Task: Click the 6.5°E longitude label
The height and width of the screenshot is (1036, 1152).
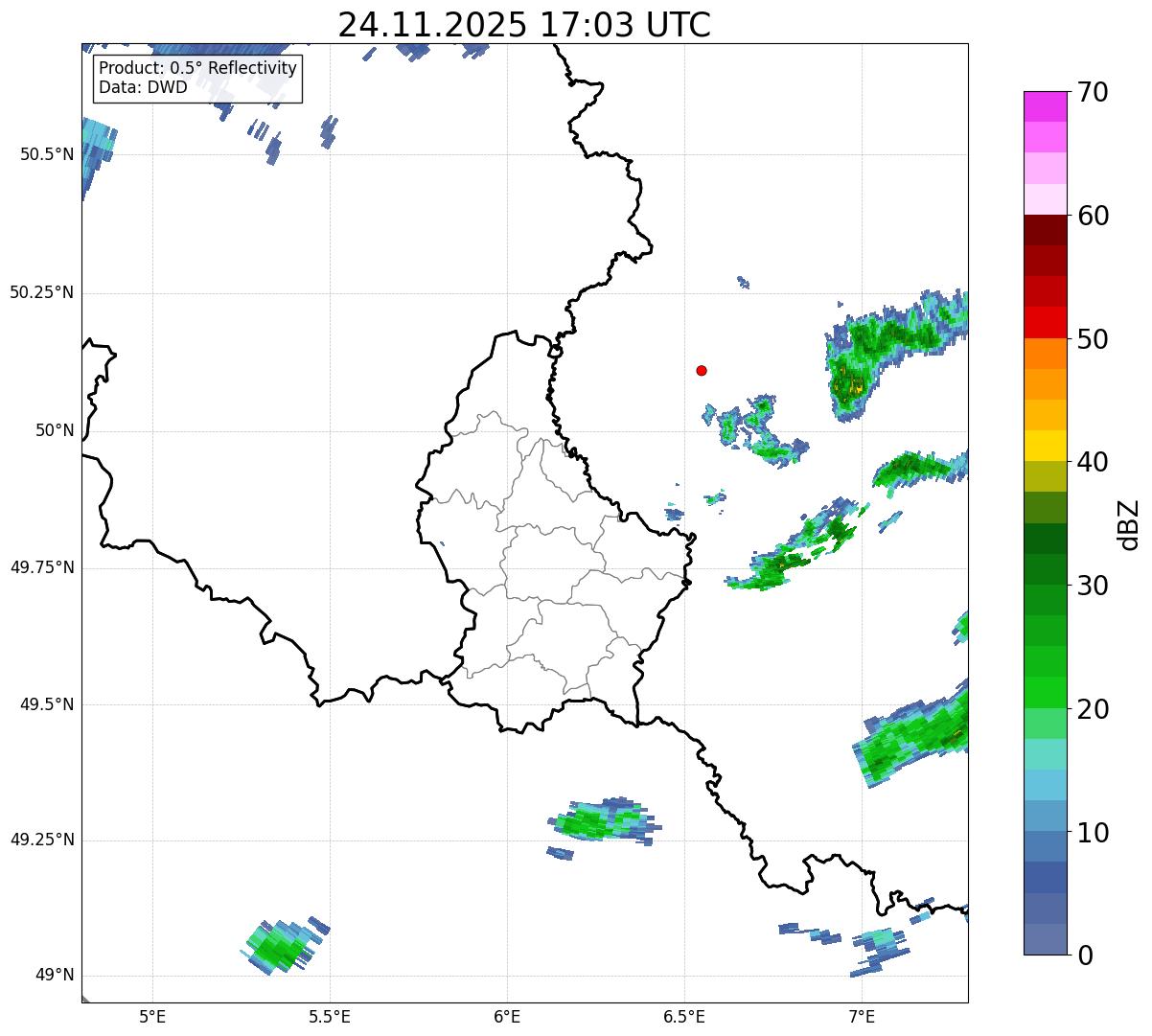Action: click(684, 1016)
